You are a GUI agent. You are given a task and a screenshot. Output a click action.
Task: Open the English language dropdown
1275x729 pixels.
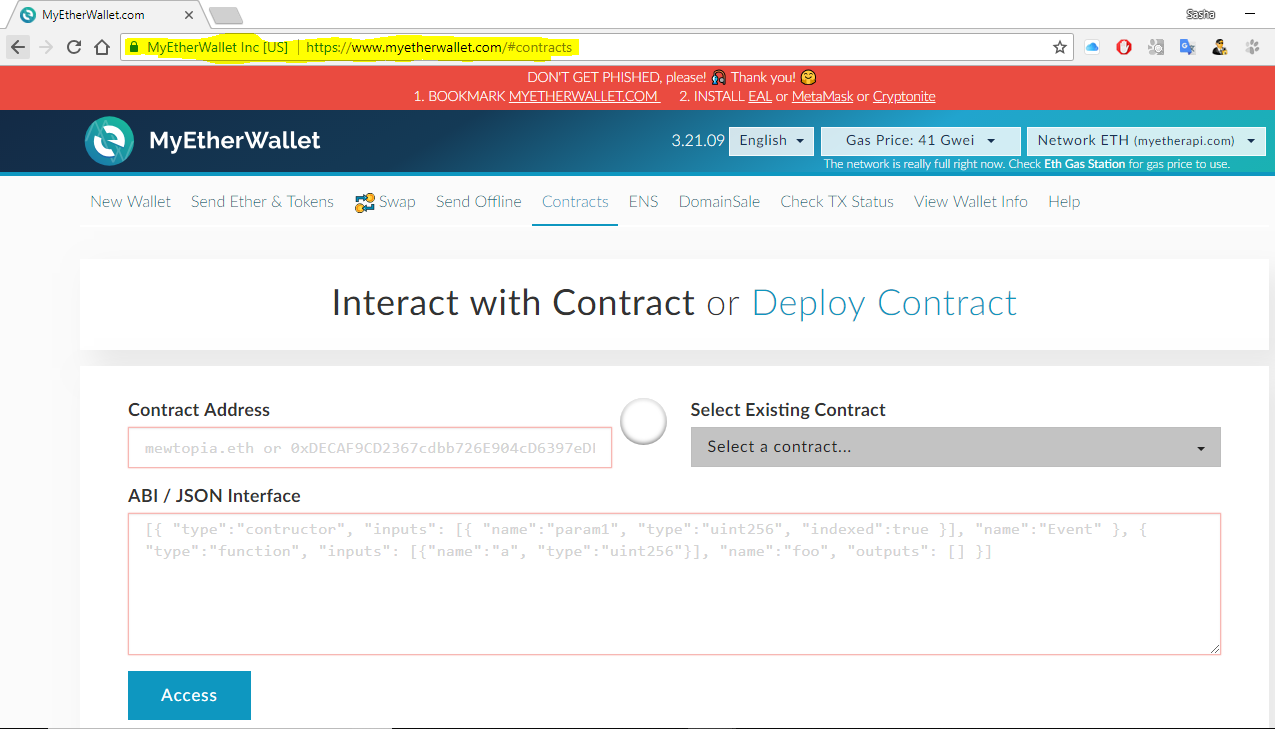[x=771, y=141]
